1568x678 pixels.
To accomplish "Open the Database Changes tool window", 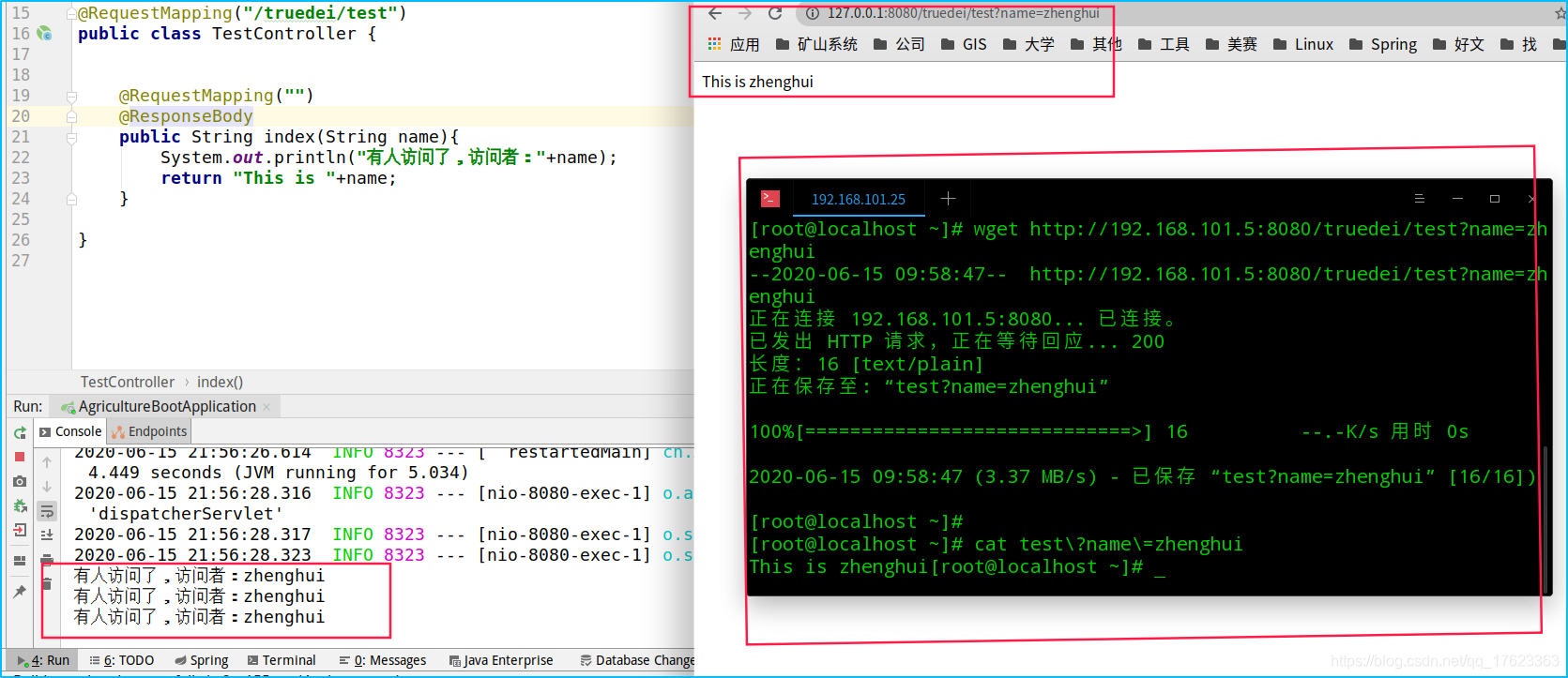I will click(x=637, y=660).
